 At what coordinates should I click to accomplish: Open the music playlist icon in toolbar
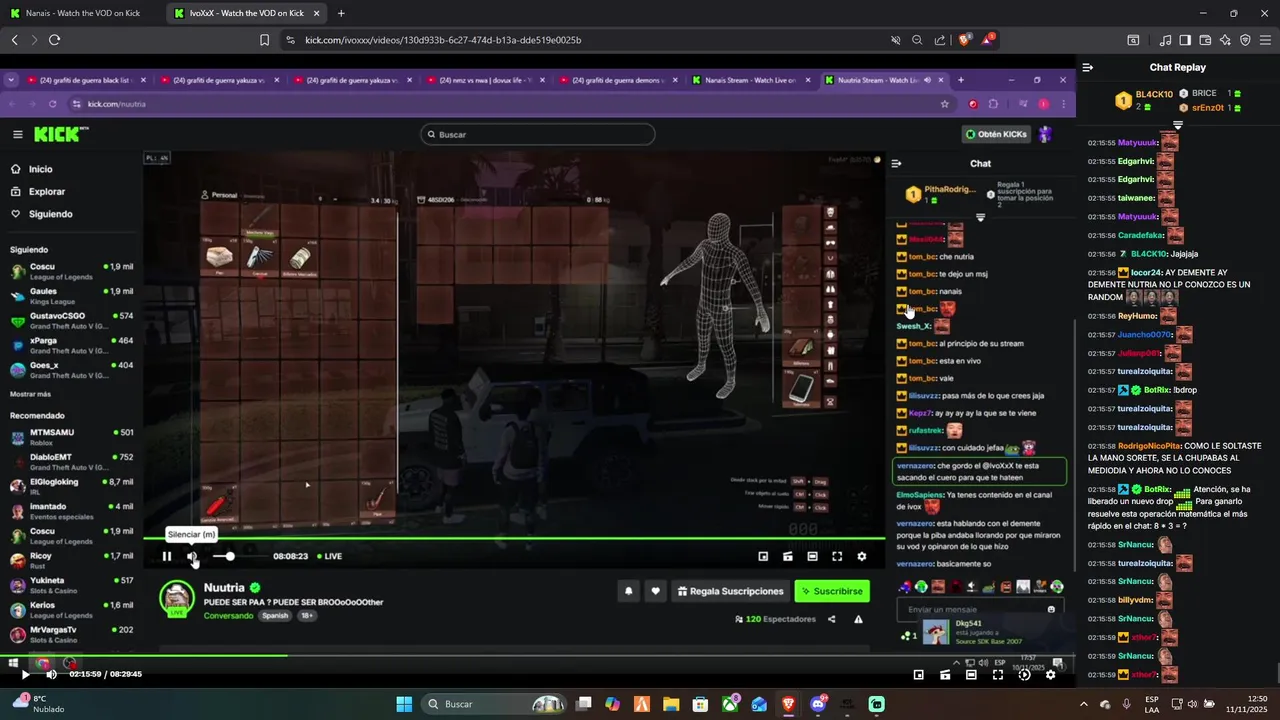pyautogui.click(x=1165, y=40)
